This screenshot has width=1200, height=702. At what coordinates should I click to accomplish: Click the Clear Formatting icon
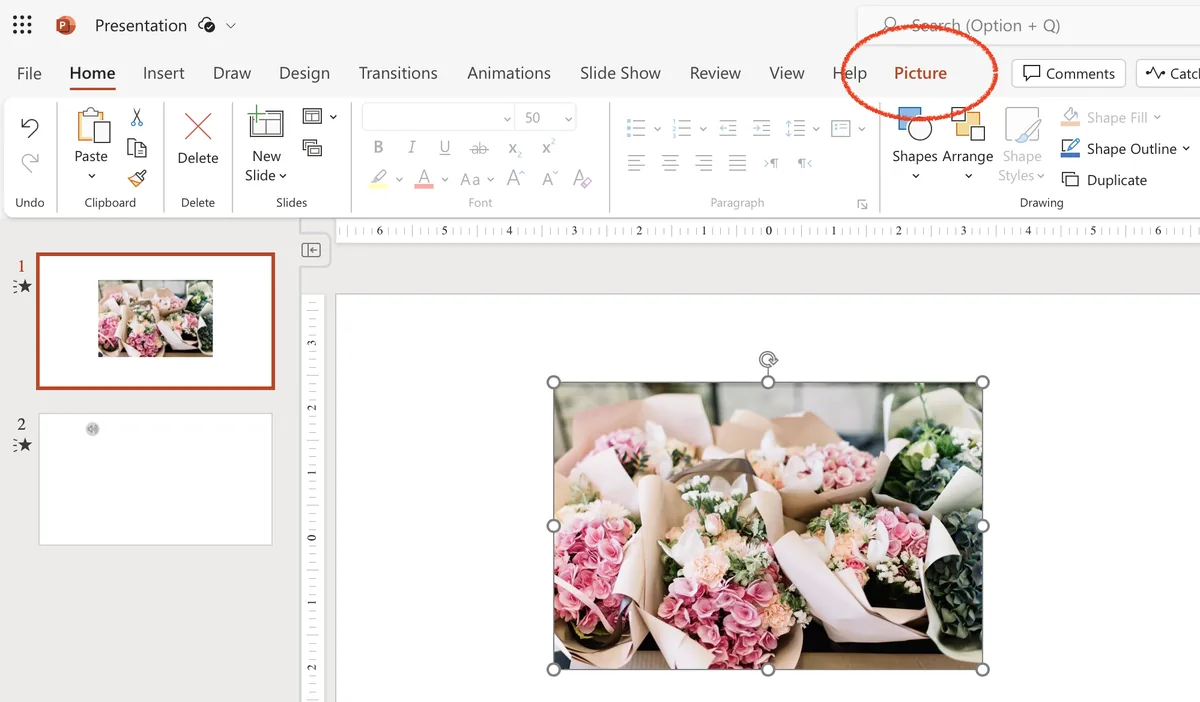pos(582,179)
